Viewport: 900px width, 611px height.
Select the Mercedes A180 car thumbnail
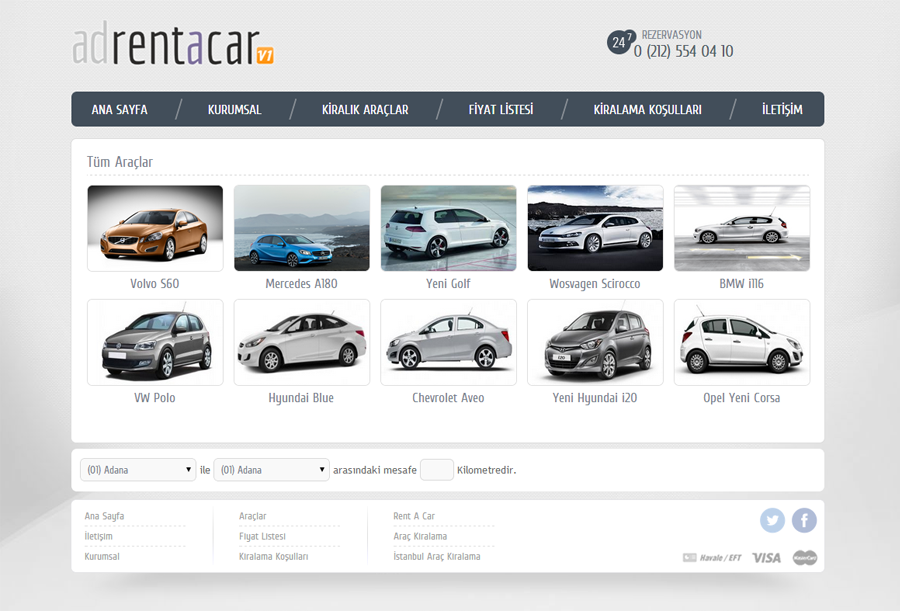pyautogui.click(x=302, y=228)
